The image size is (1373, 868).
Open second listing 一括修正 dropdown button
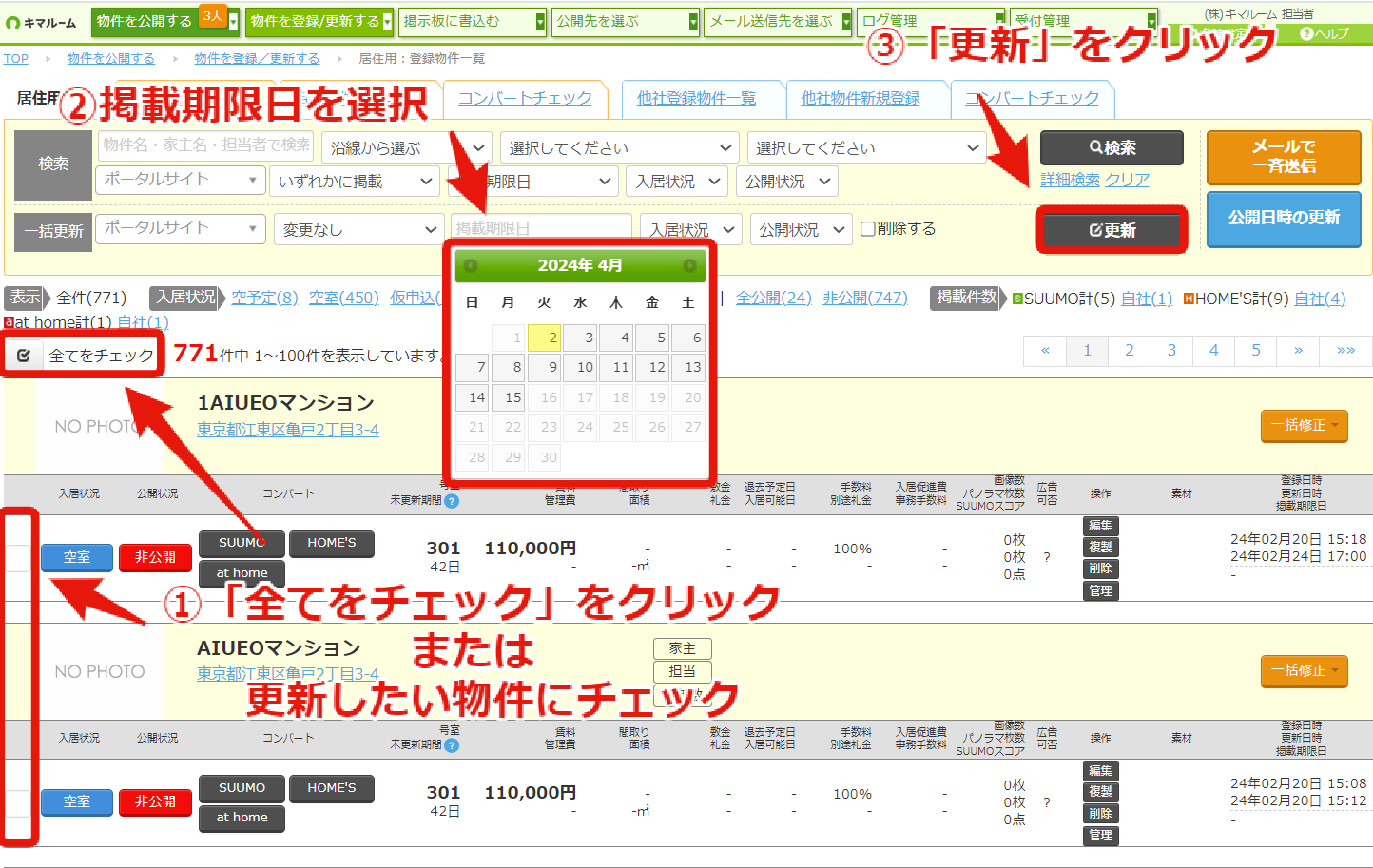(x=1305, y=670)
